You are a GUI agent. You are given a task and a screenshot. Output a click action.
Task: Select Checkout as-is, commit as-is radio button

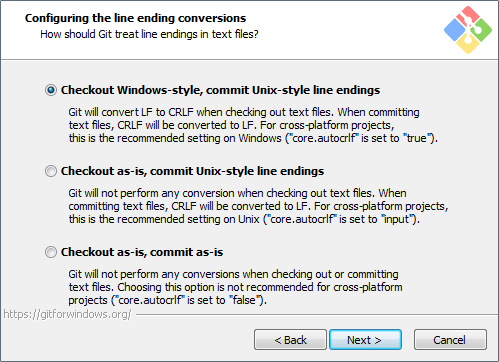51,252
